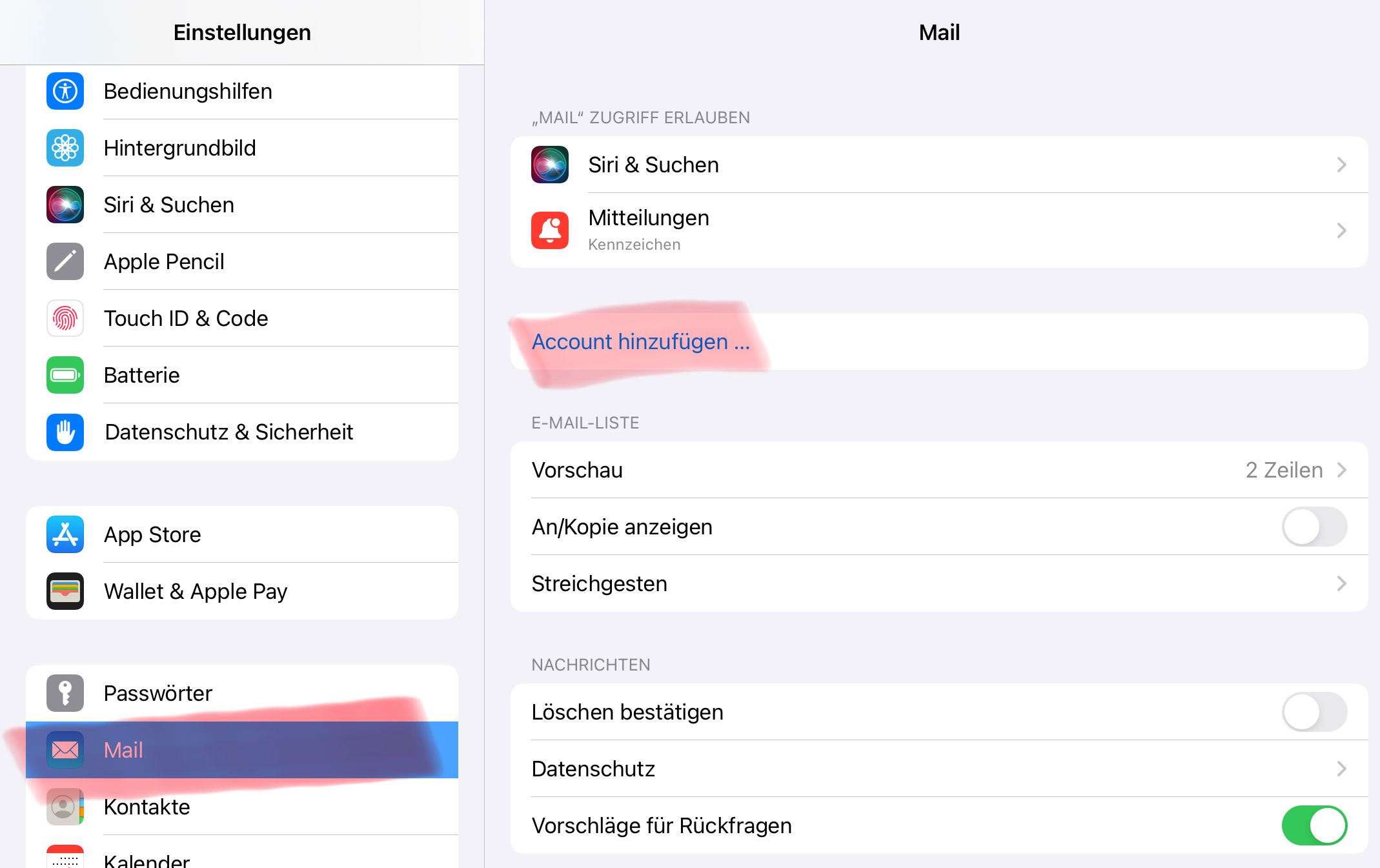Tap the Hintergrundbild flower icon
The width and height of the screenshot is (1380, 868).
click(x=65, y=148)
